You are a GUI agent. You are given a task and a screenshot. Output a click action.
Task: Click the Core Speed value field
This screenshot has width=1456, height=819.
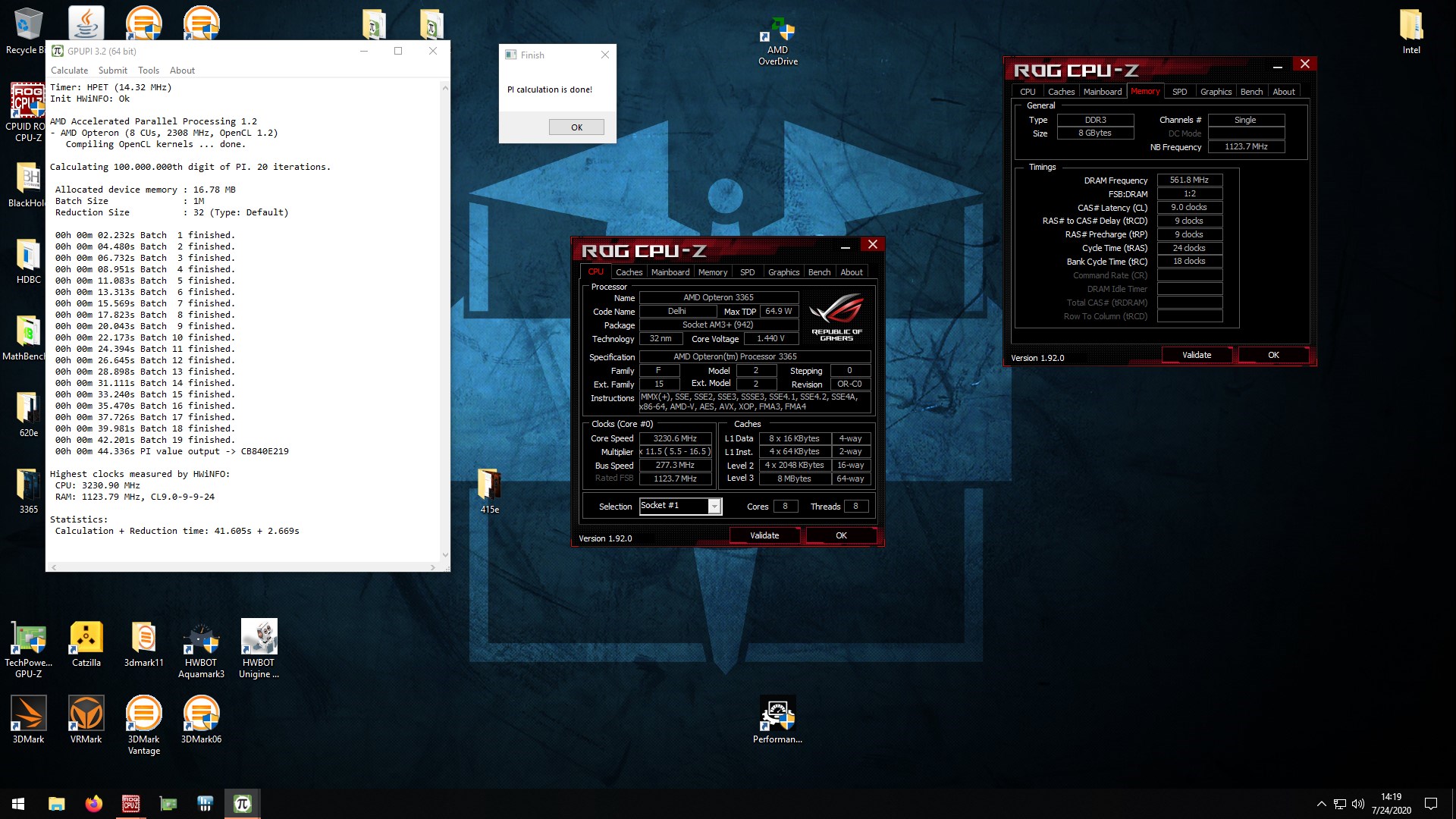(x=675, y=438)
